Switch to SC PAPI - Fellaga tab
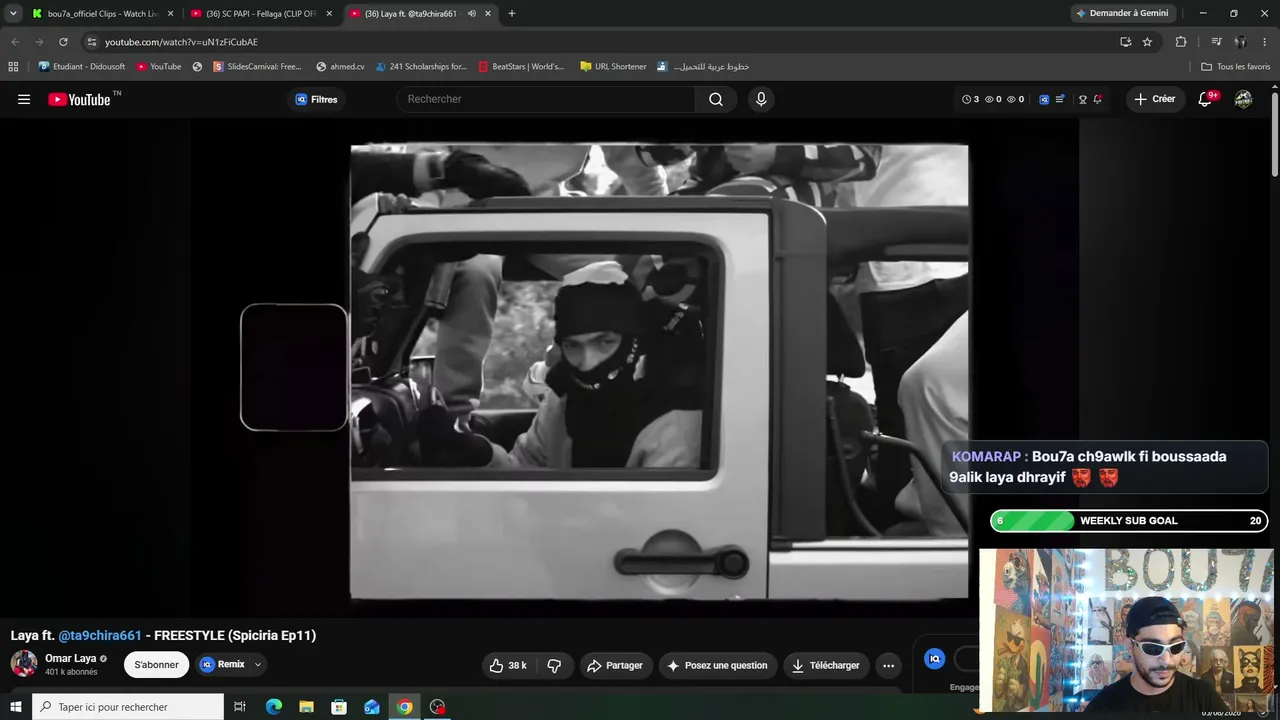This screenshot has width=1280, height=720. [x=260, y=14]
